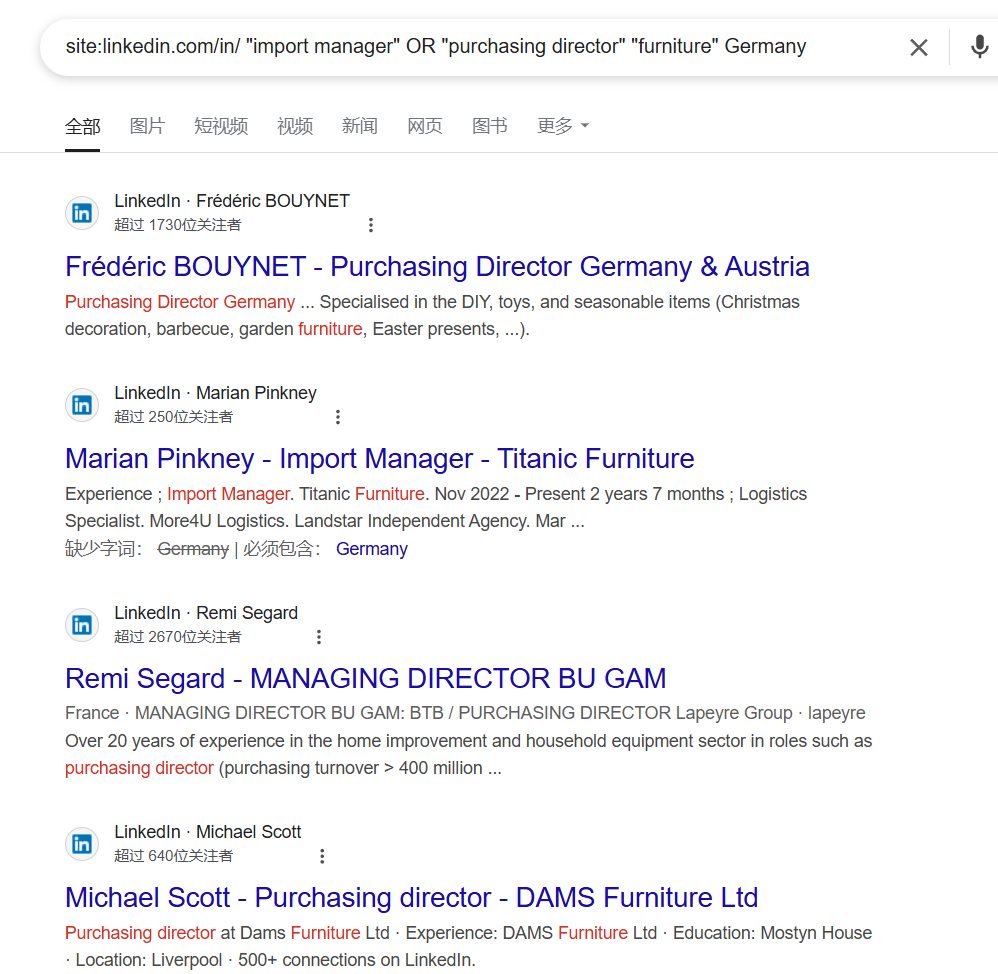
Task: Click the 必须包含 Germany link
Action: [x=372, y=549]
